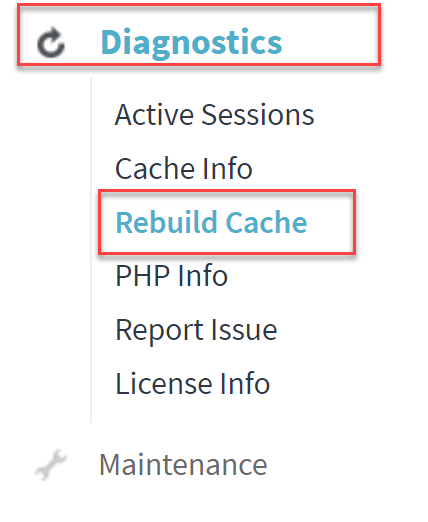Check license details in Diagnostics submenu
428x522 pixels.
tap(192, 383)
